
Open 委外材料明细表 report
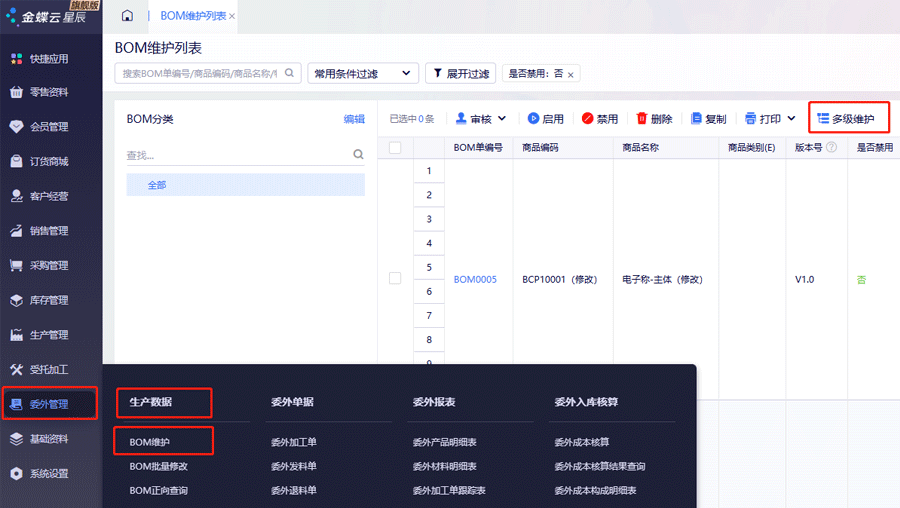444,466
